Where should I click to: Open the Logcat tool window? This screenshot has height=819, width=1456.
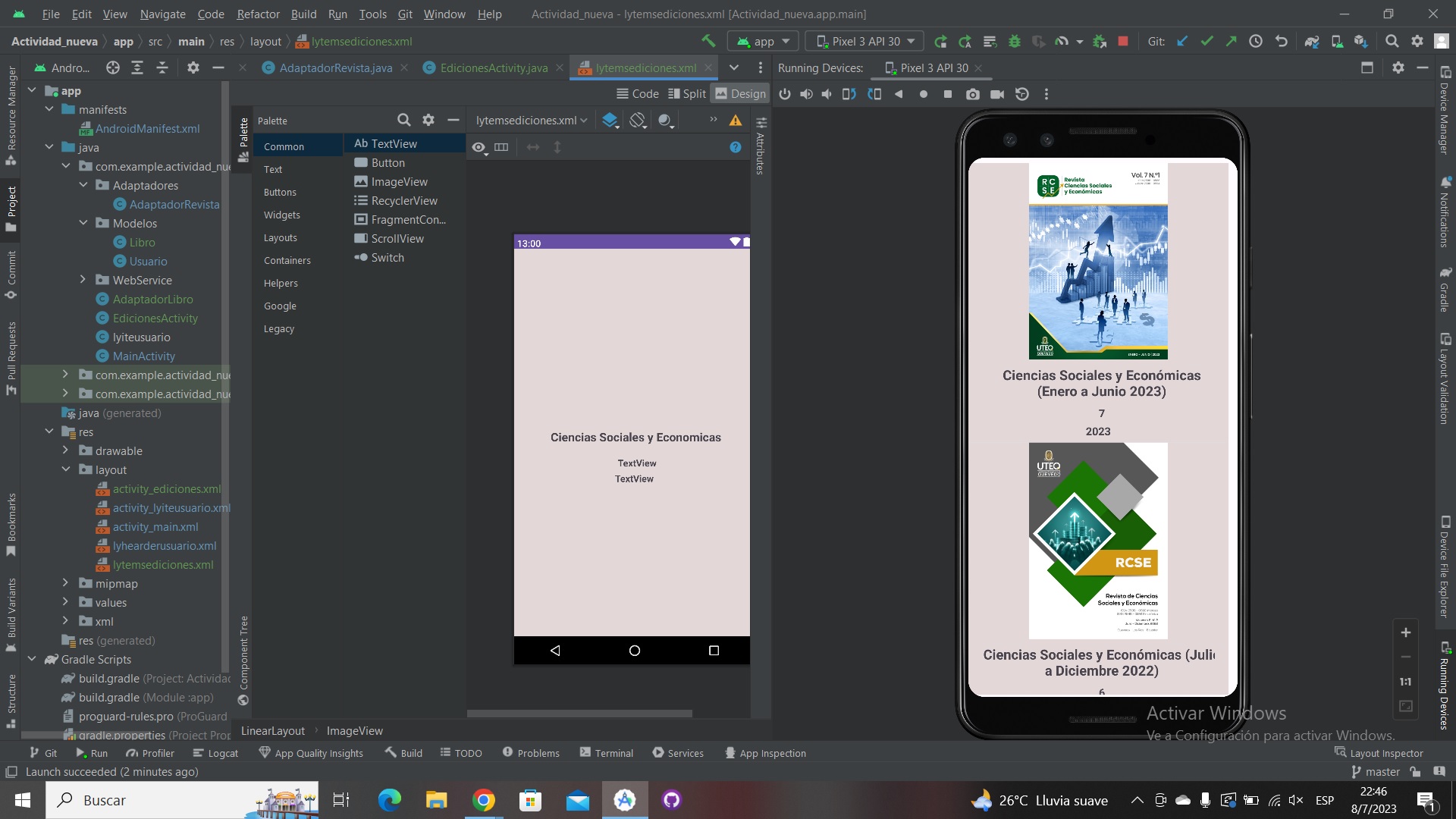[215, 753]
